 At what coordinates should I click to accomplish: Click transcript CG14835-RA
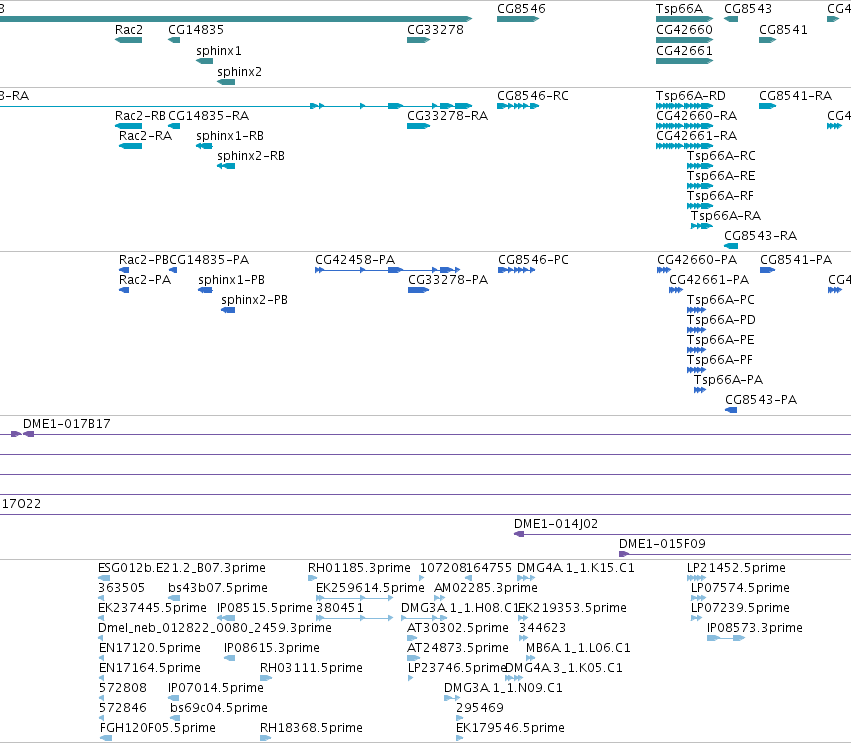[174, 126]
